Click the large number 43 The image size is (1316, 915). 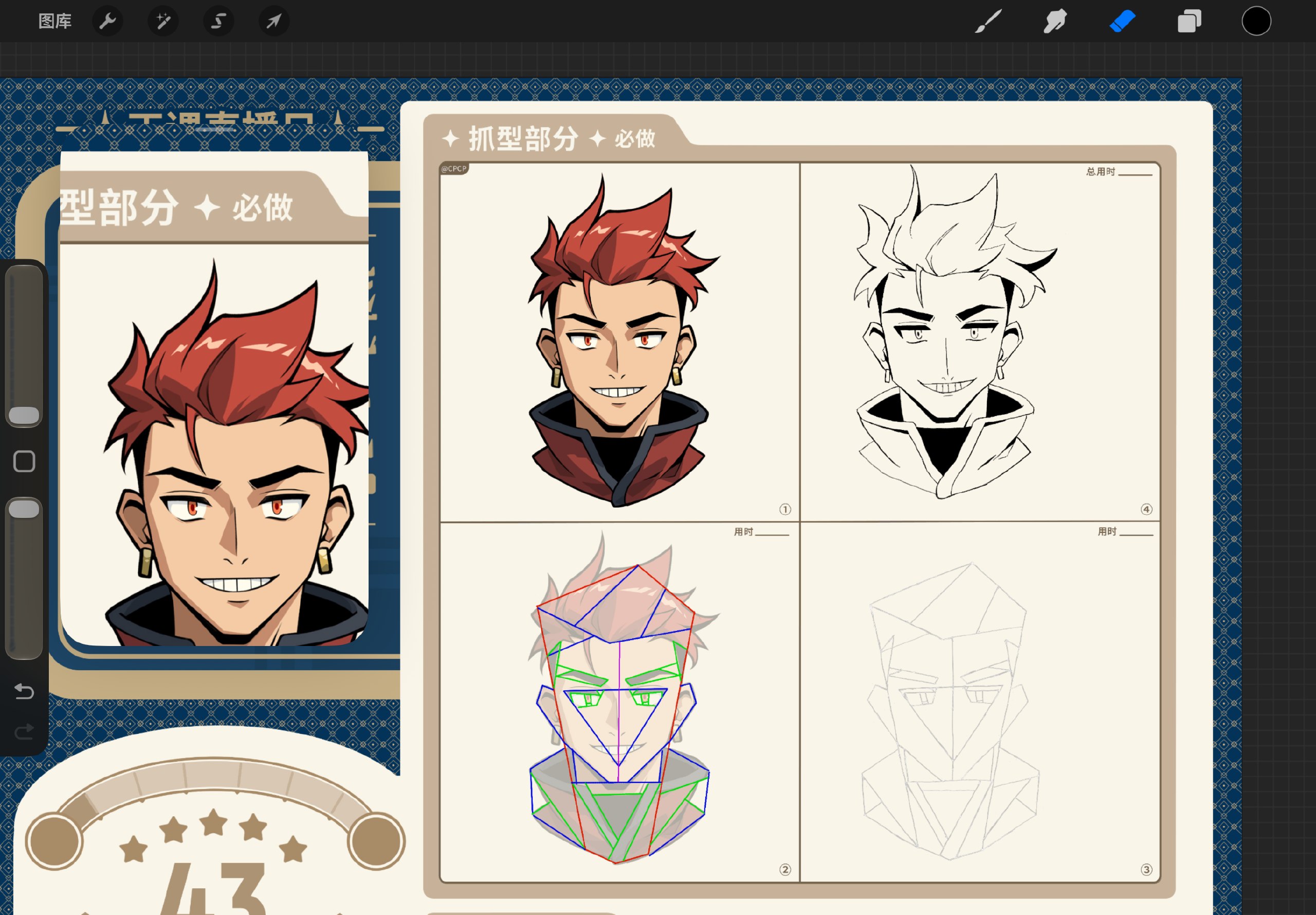[214, 889]
